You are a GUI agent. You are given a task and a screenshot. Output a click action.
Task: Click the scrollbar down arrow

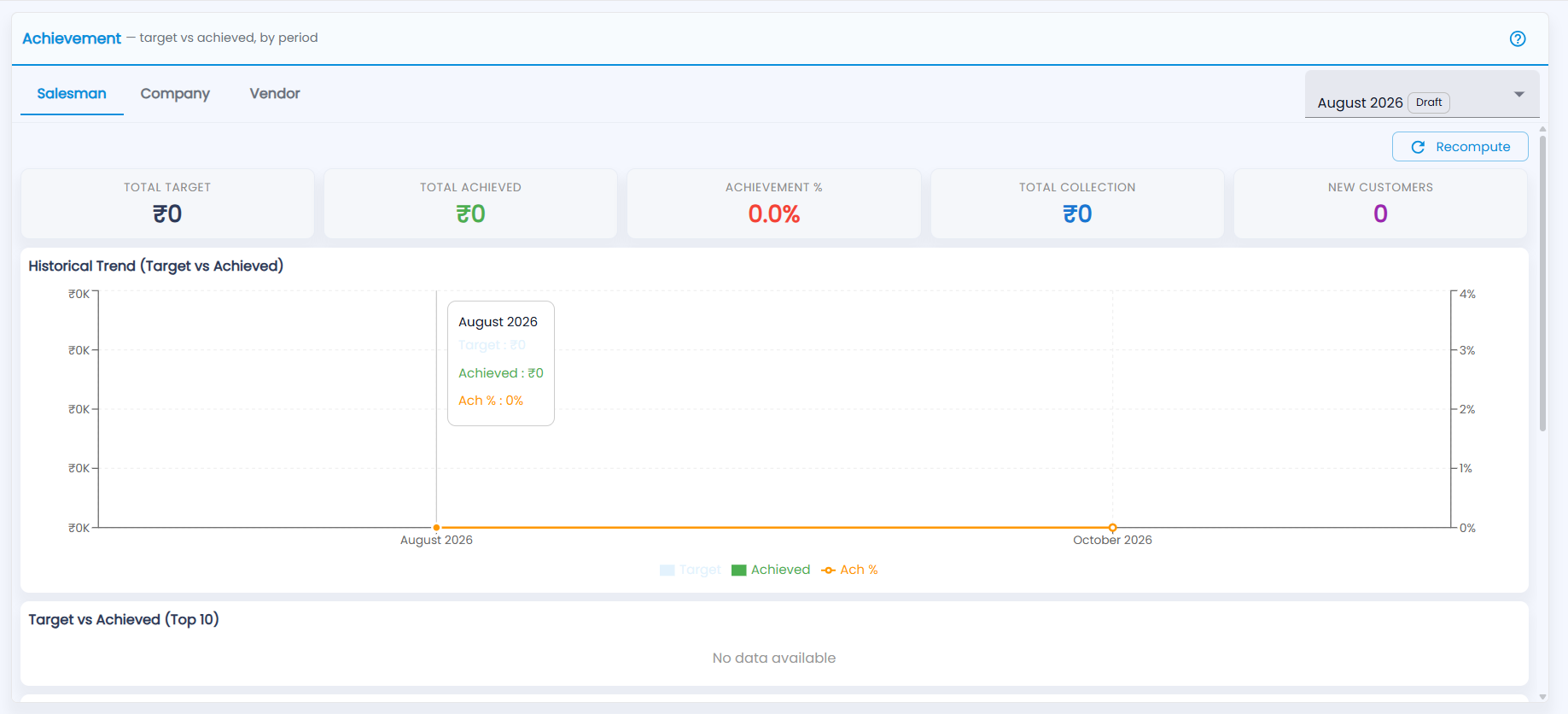click(x=1542, y=697)
